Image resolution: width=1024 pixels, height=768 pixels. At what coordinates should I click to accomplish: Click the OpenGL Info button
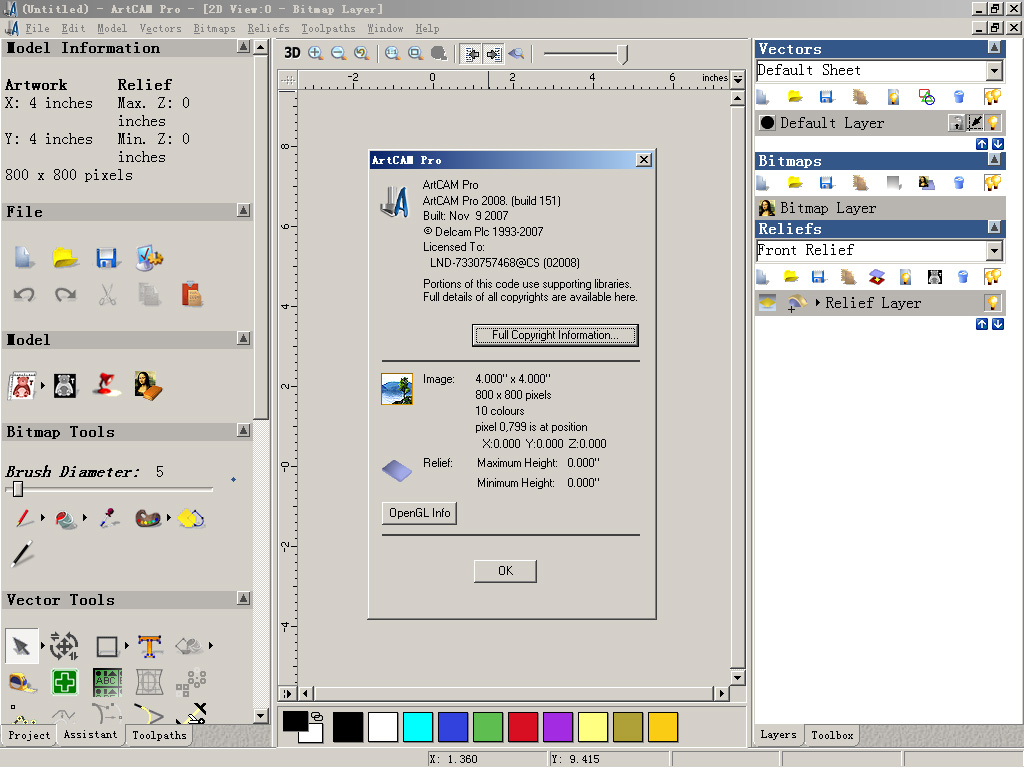pos(419,513)
